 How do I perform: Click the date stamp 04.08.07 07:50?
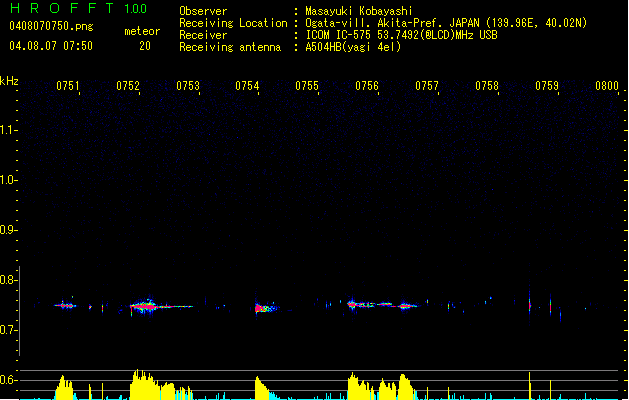pyautogui.click(x=51, y=46)
